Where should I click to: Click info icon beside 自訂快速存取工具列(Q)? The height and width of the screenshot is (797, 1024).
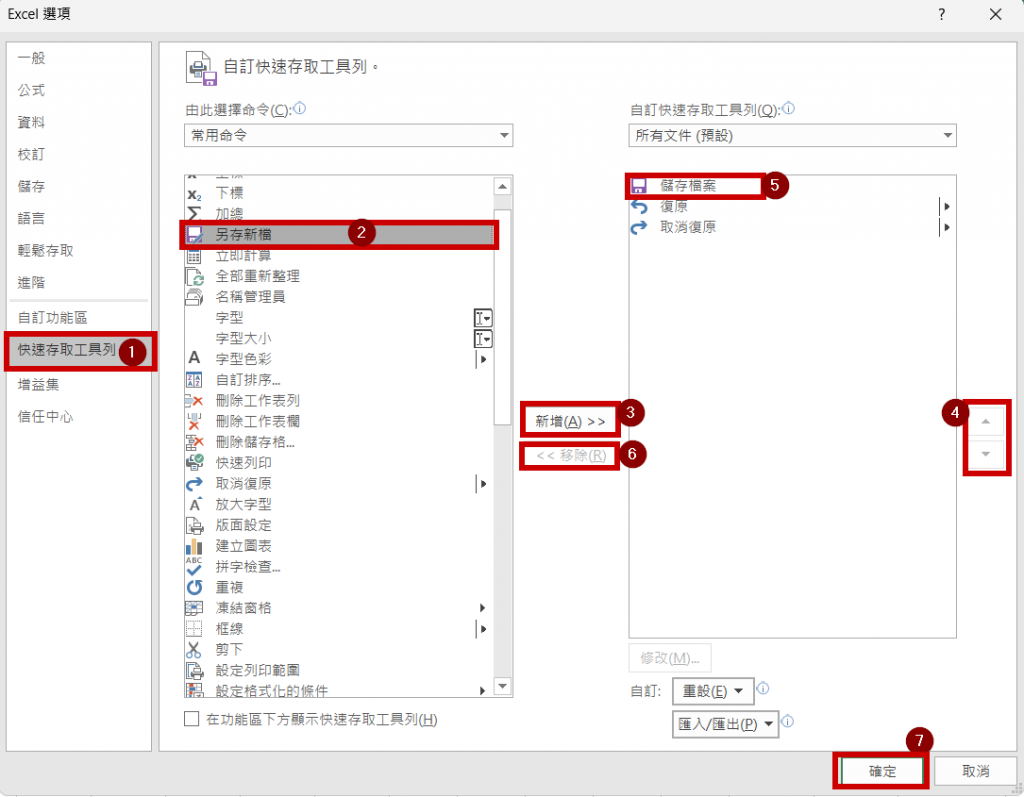tap(788, 108)
